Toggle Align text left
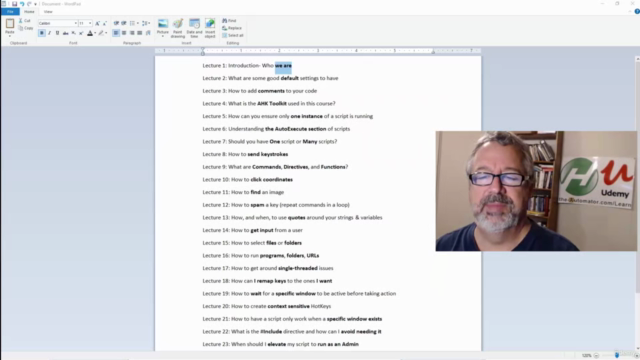Screen dimensions: 640x360 click(116, 33)
